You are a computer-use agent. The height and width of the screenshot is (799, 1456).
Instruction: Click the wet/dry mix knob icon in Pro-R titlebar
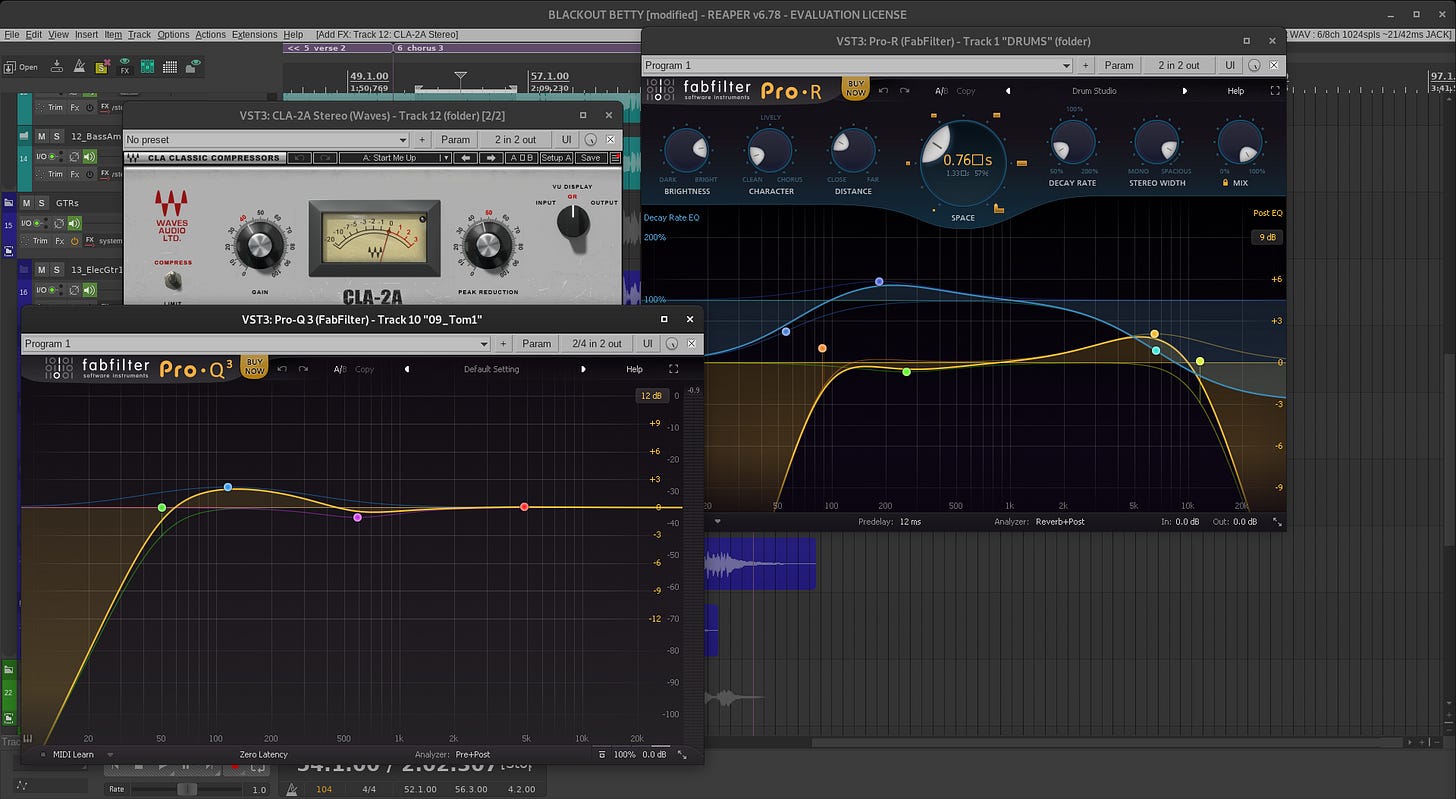pos(1254,65)
